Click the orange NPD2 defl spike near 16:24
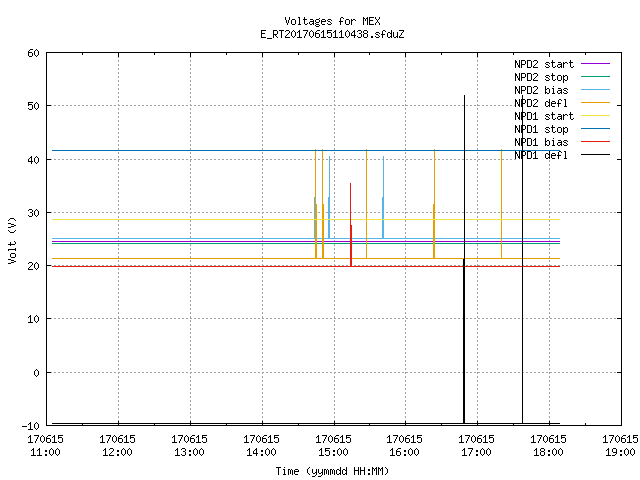Image resolution: width=640 pixels, height=480 pixels. pos(434,204)
